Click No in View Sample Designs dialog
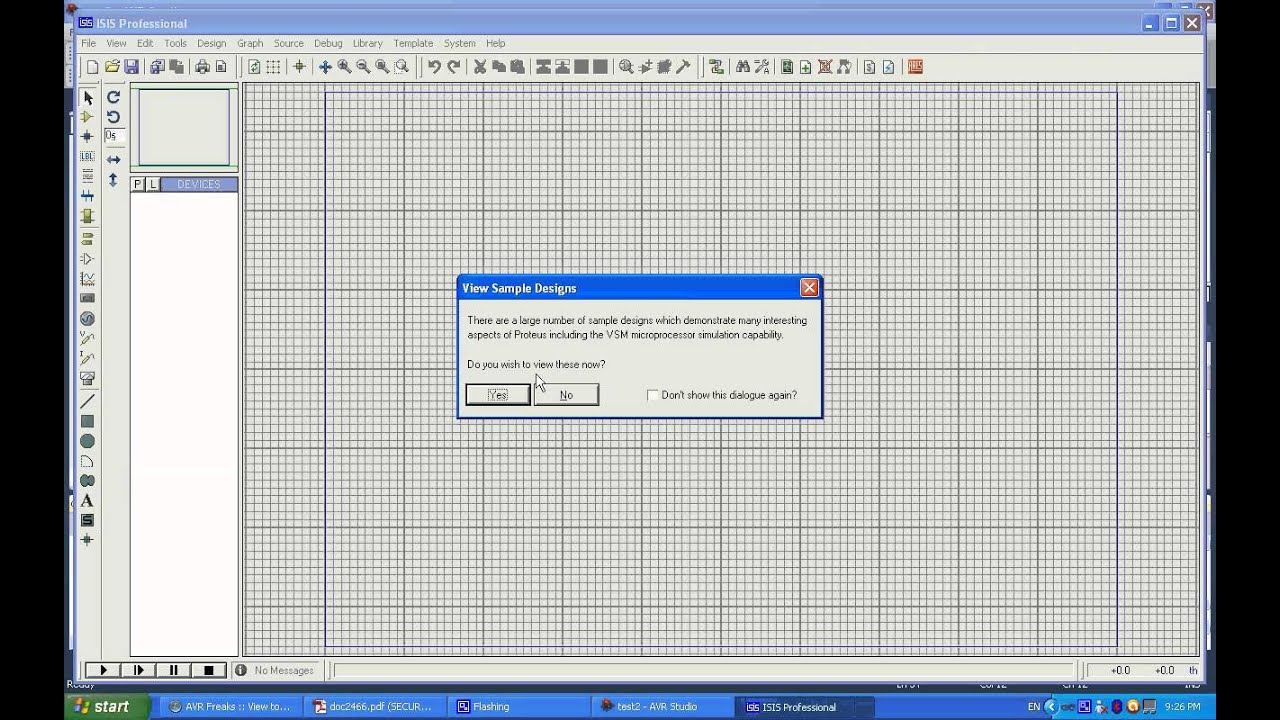Viewport: 1280px width, 720px height. [x=566, y=395]
